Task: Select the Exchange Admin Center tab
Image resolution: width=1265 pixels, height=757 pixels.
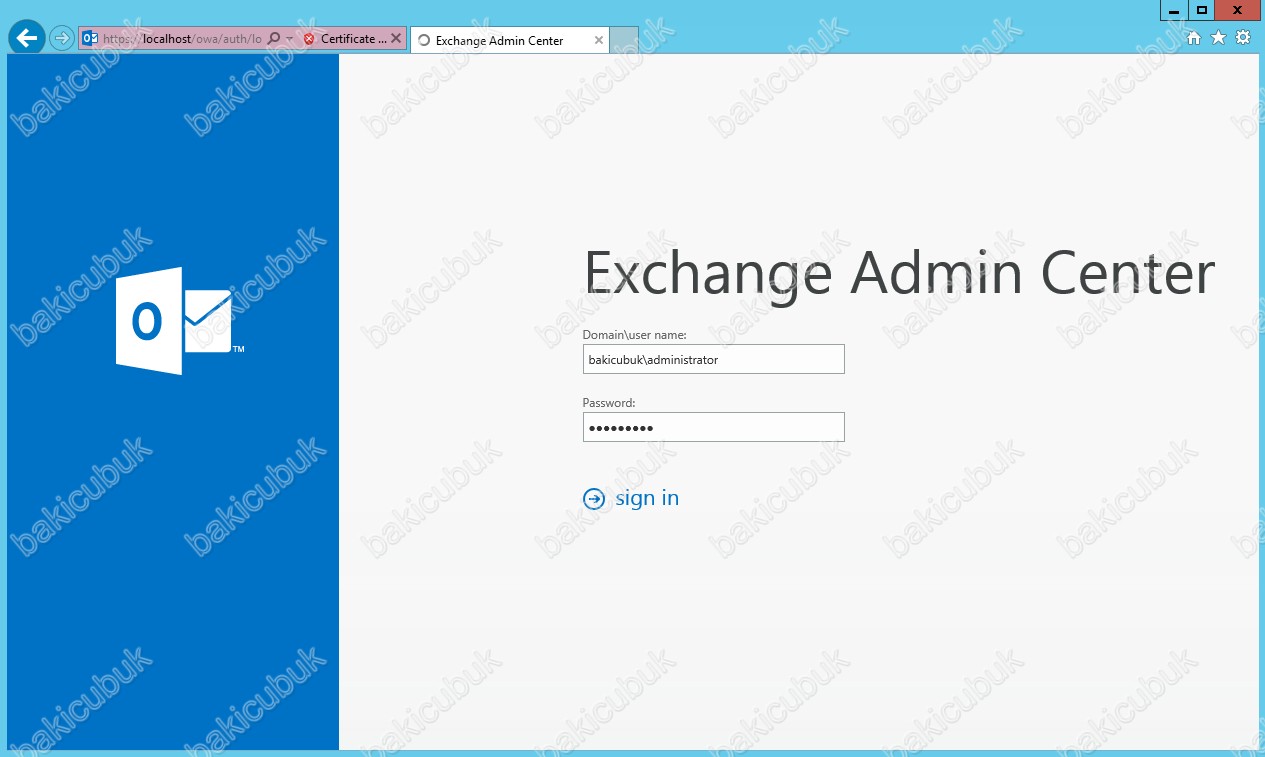Action: (x=509, y=40)
